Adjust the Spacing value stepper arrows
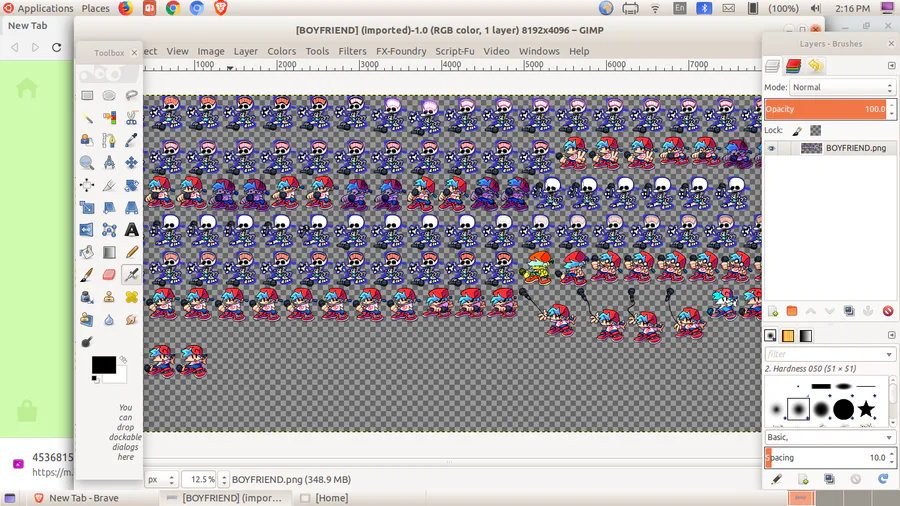 pos(891,457)
